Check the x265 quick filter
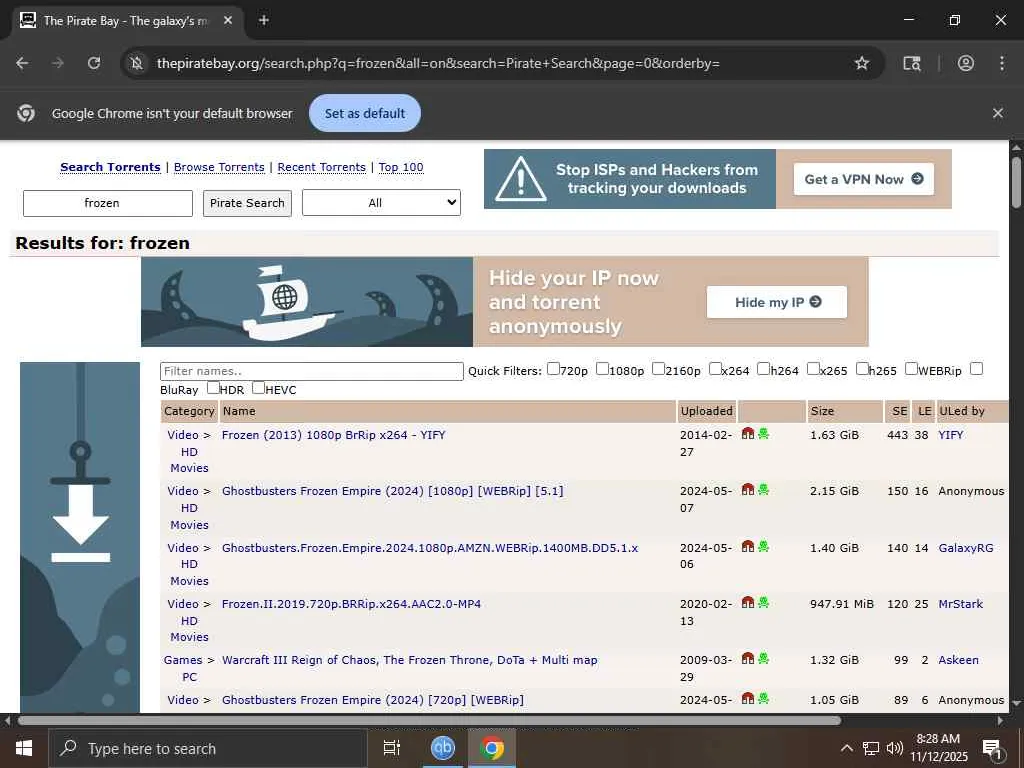1024x768 pixels. [813, 369]
